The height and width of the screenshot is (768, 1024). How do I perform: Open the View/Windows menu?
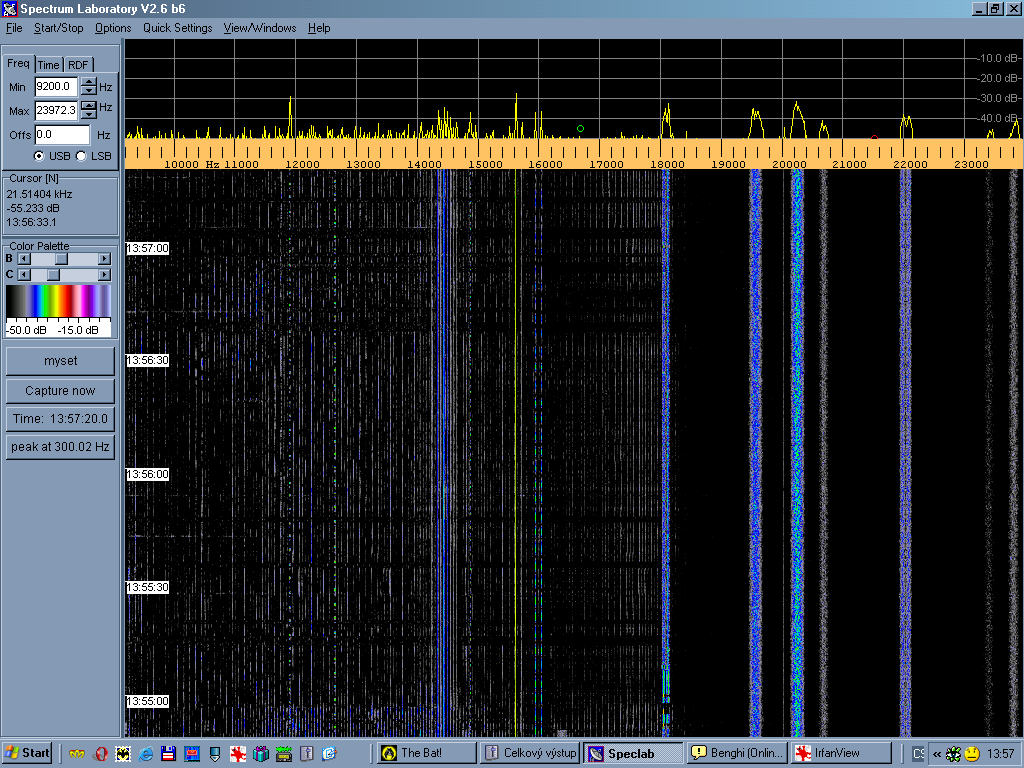(x=260, y=28)
